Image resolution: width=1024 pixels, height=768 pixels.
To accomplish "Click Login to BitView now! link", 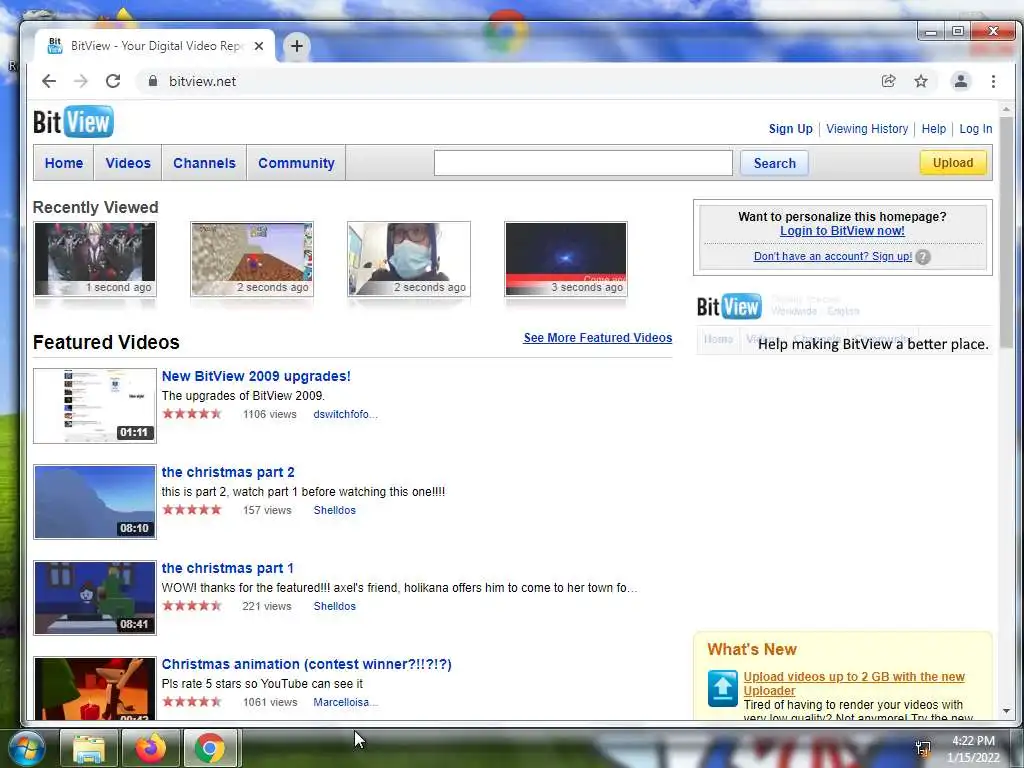I will tap(842, 231).
